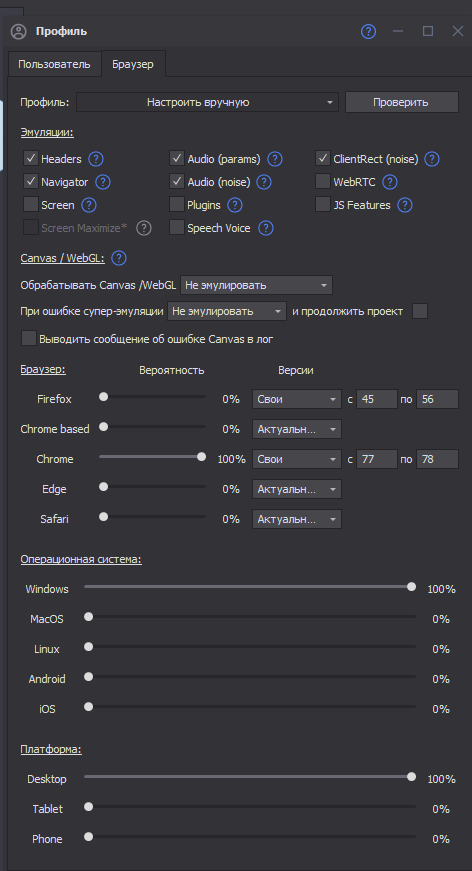Open help for Screen emulation
This screenshot has width=472, height=871.
coord(89,206)
